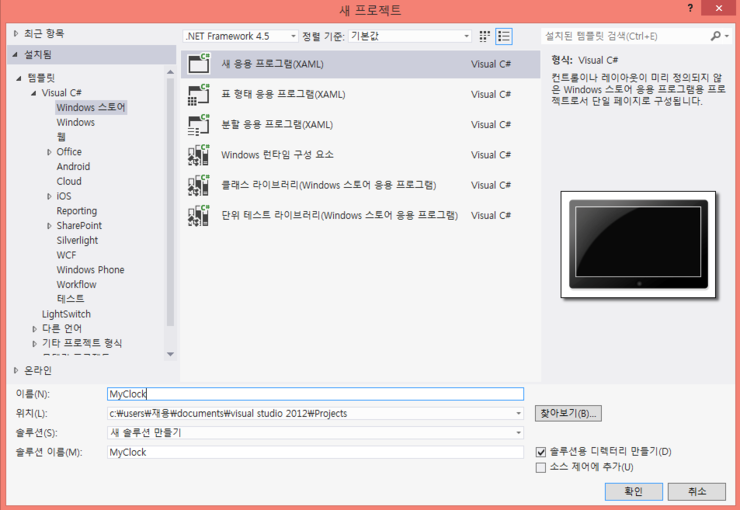Open the help question mark button
Image resolution: width=740 pixels, height=510 pixels.
click(690, 8)
